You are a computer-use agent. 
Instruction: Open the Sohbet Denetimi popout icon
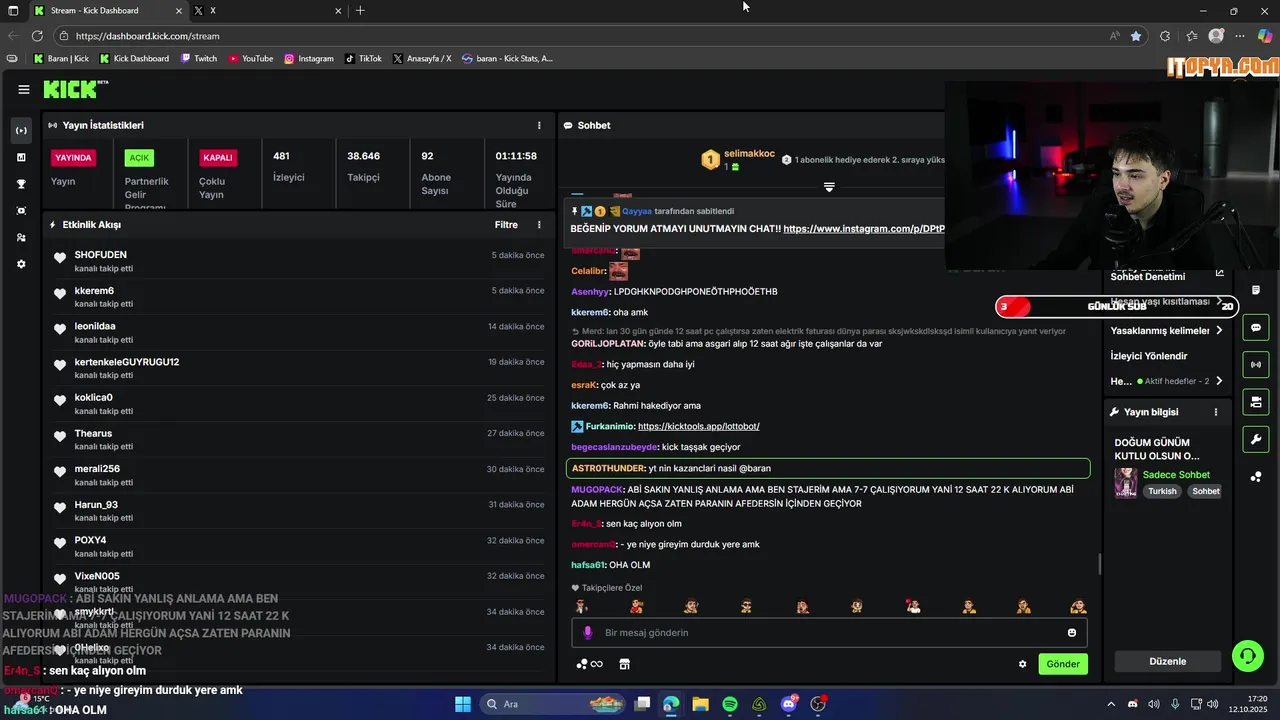pos(1219,273)
